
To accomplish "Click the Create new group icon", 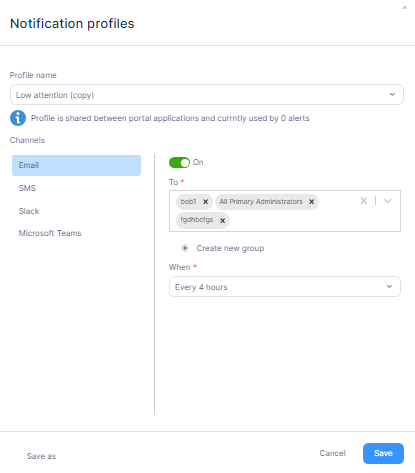I will [185, 248].
